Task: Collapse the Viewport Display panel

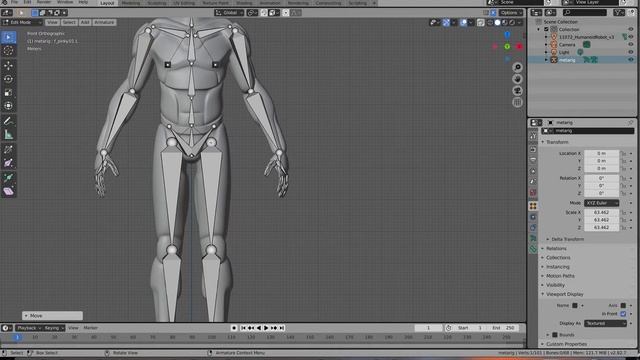Action: coord(564,294)
